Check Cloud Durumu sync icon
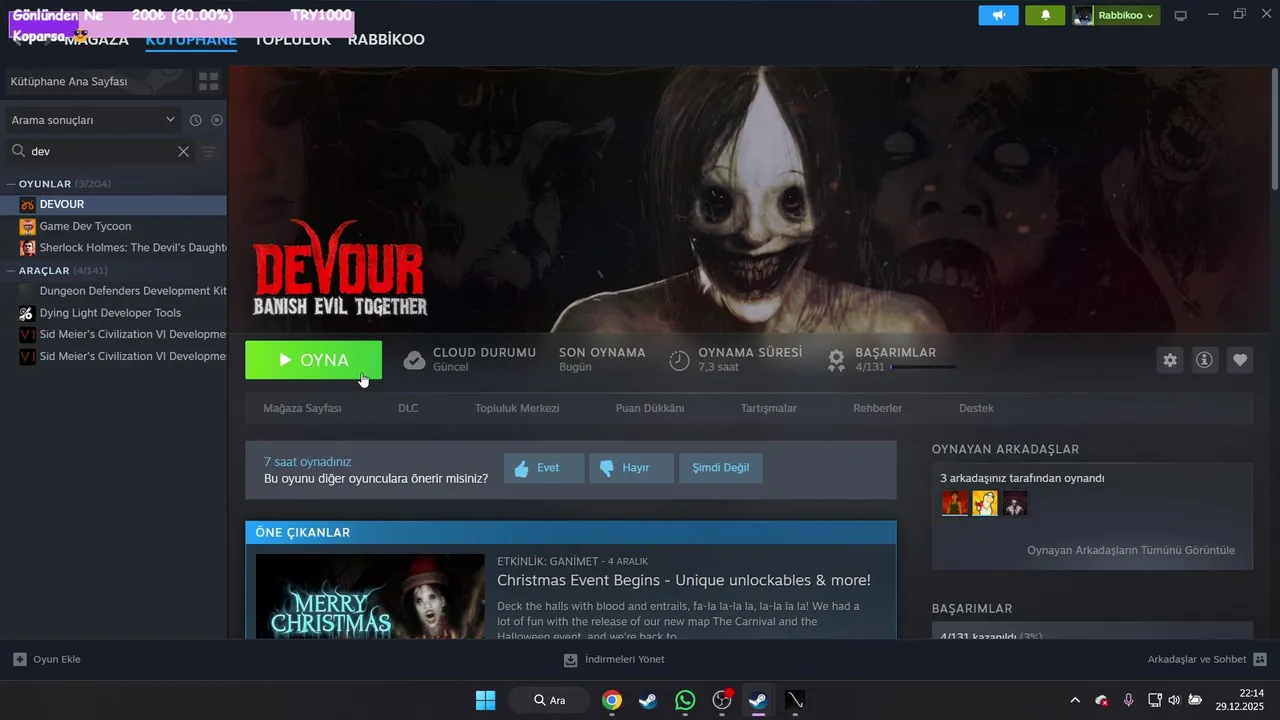This screenshot has width=1280, height=720. pyautogui.click(x=414, y=360)
